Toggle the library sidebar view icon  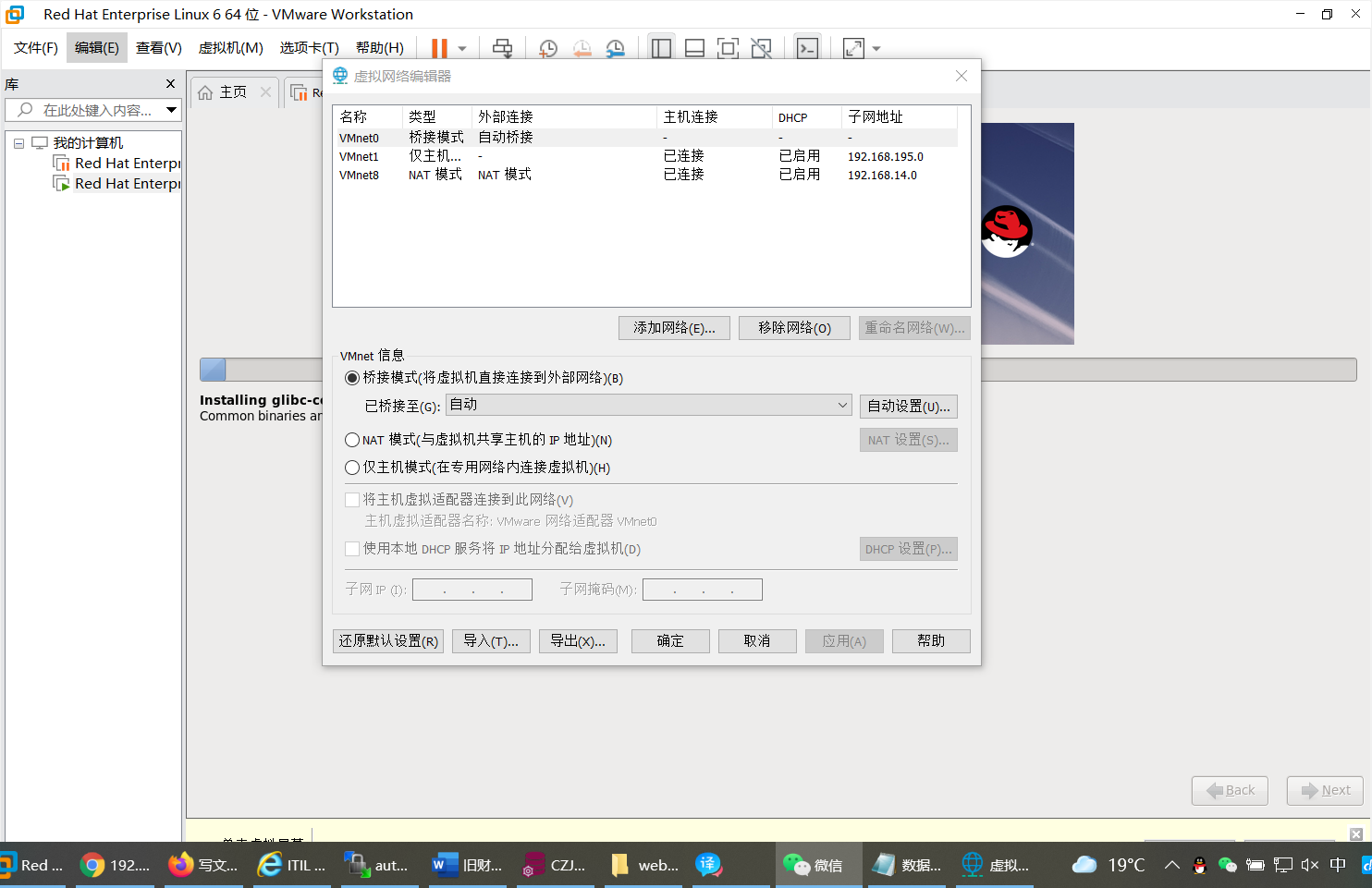tap(661, 48)
